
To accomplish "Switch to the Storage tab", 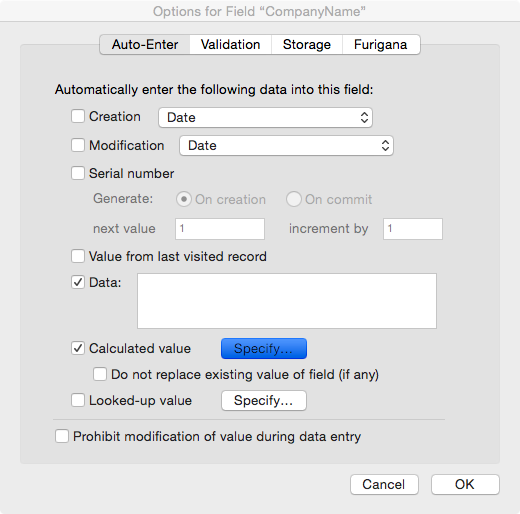I will coord(307,44).
